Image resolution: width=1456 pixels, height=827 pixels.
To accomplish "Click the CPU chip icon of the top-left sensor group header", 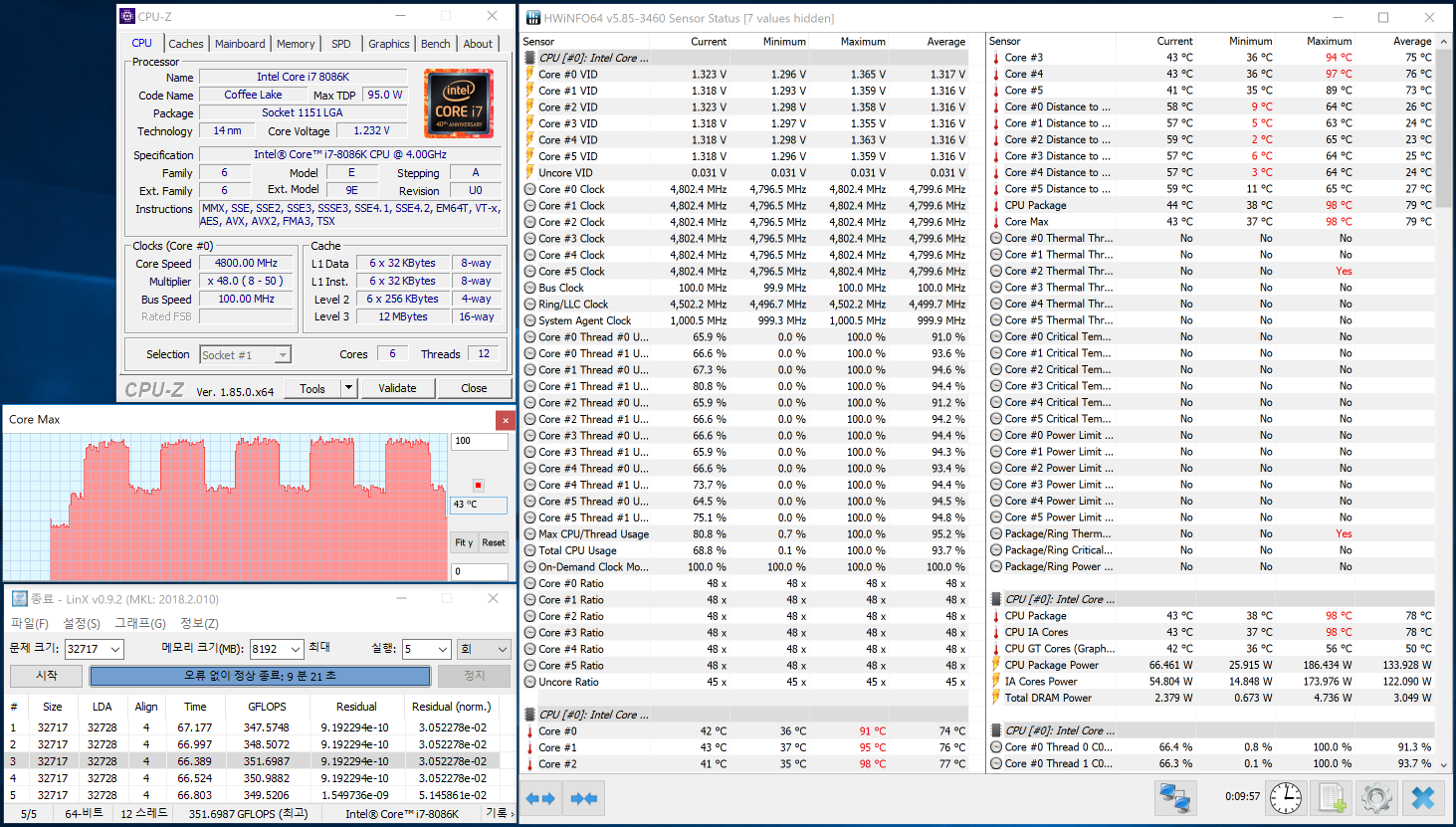I will click(529, 58).
